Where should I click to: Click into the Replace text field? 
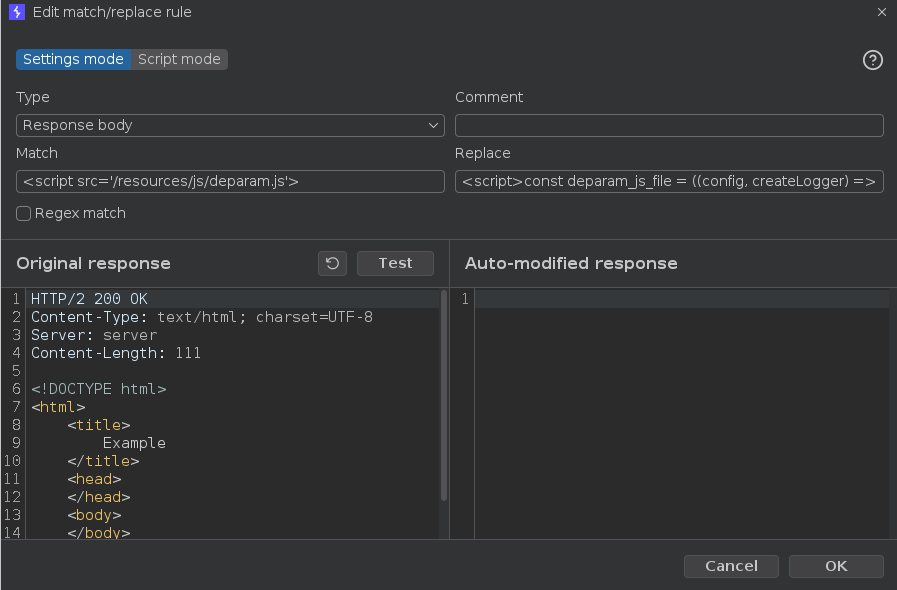[669, 181]
